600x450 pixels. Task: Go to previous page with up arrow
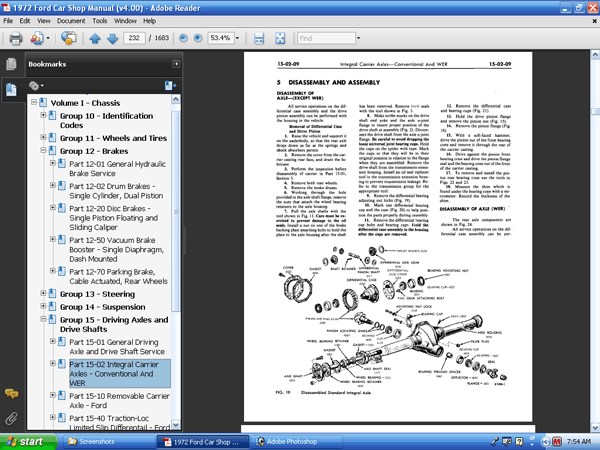(x=96, y=38)
